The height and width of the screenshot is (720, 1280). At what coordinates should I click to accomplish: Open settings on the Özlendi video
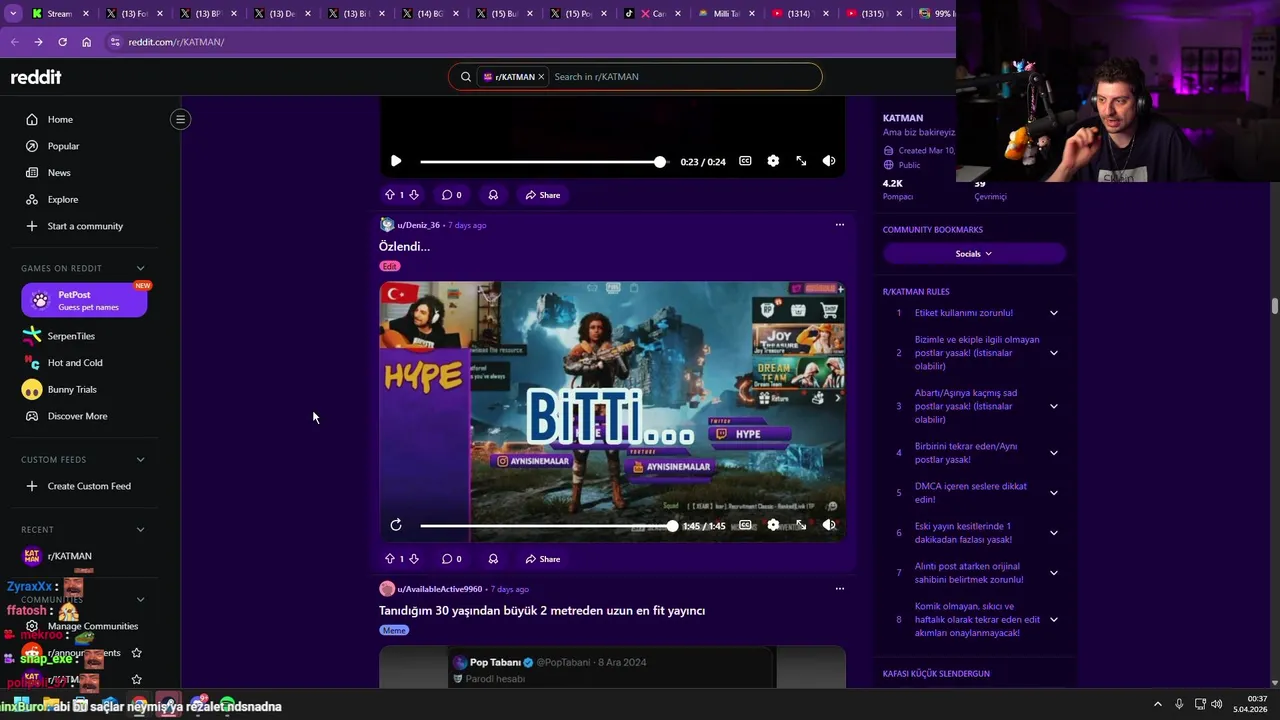coord(773,525)
